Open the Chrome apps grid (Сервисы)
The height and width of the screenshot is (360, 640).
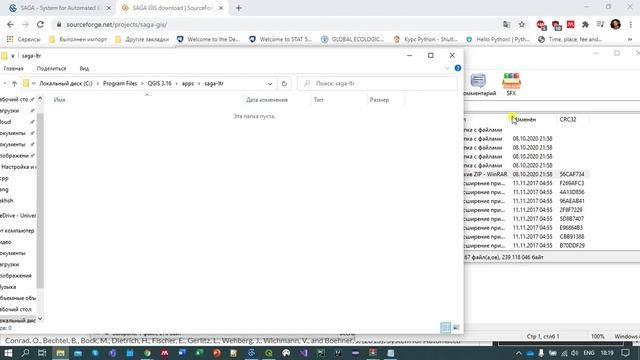point(23,39)
